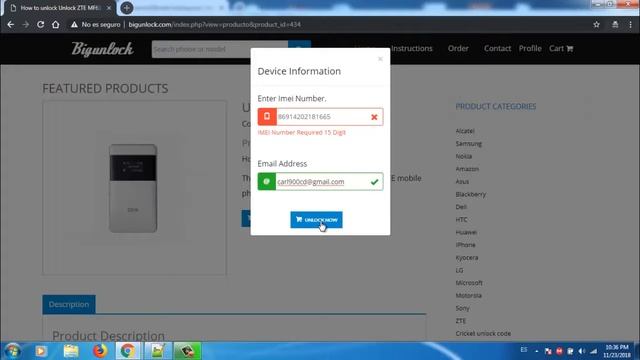
Task: Click the 'No es seguro' security warning
Action: click(x=96, y=24)
